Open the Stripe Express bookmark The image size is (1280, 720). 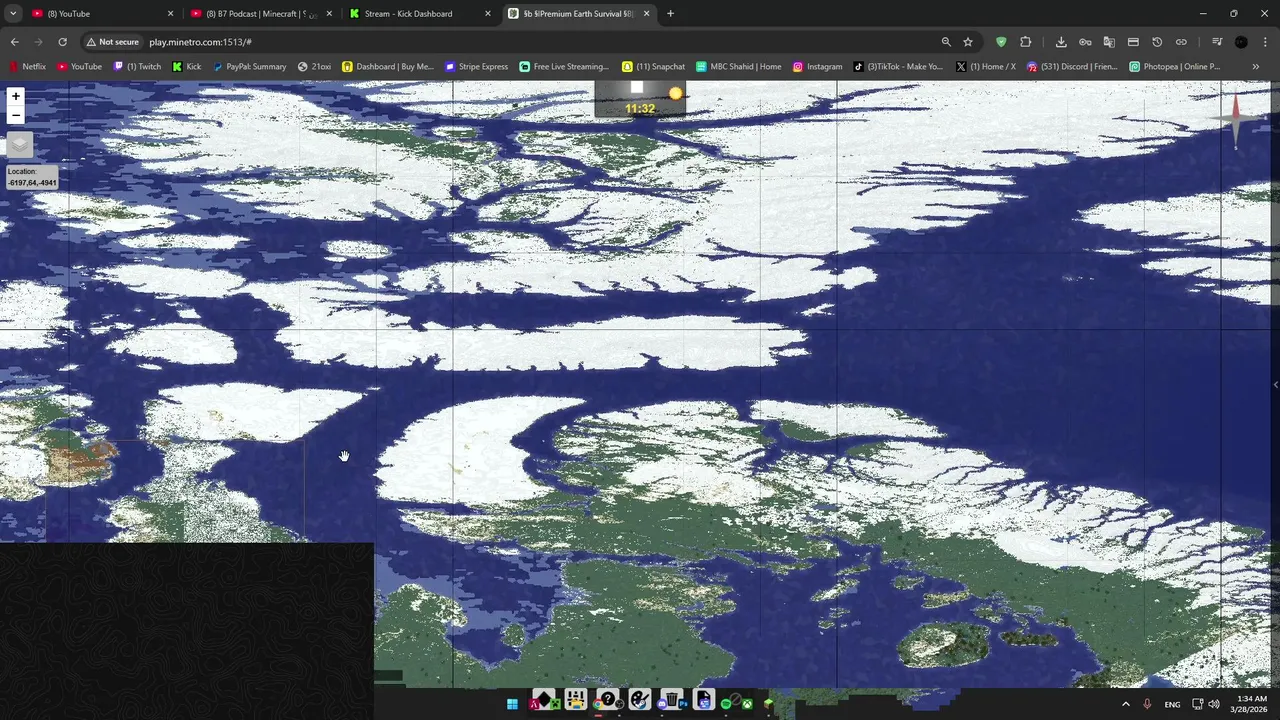coord(477,67)
